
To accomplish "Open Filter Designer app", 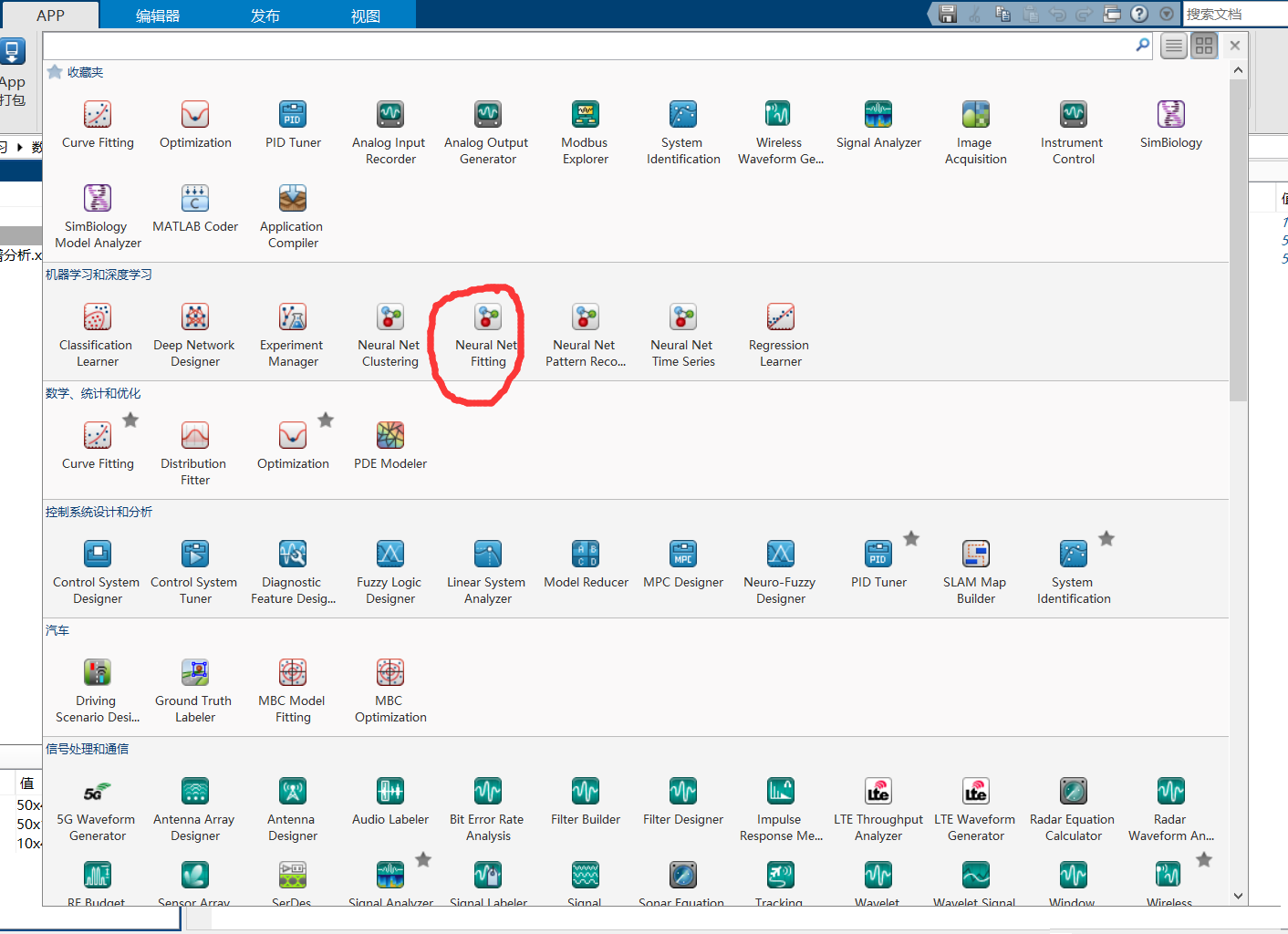I will tap(682, 802).
